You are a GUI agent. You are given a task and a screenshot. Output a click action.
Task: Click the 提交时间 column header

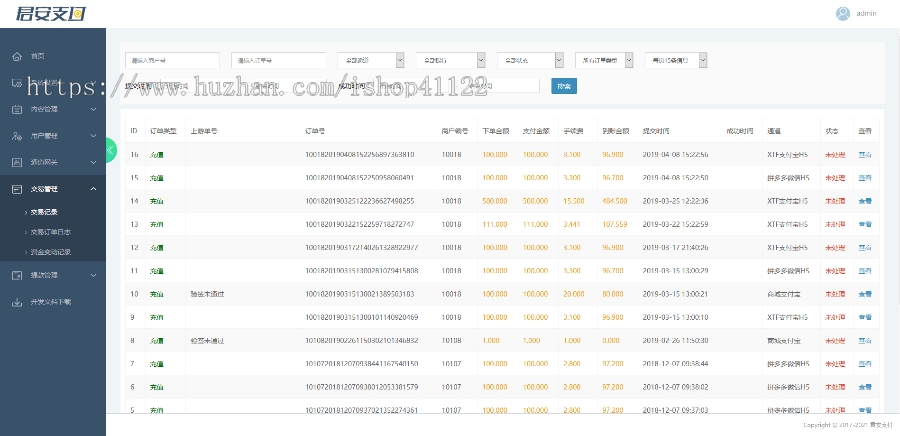655,131
